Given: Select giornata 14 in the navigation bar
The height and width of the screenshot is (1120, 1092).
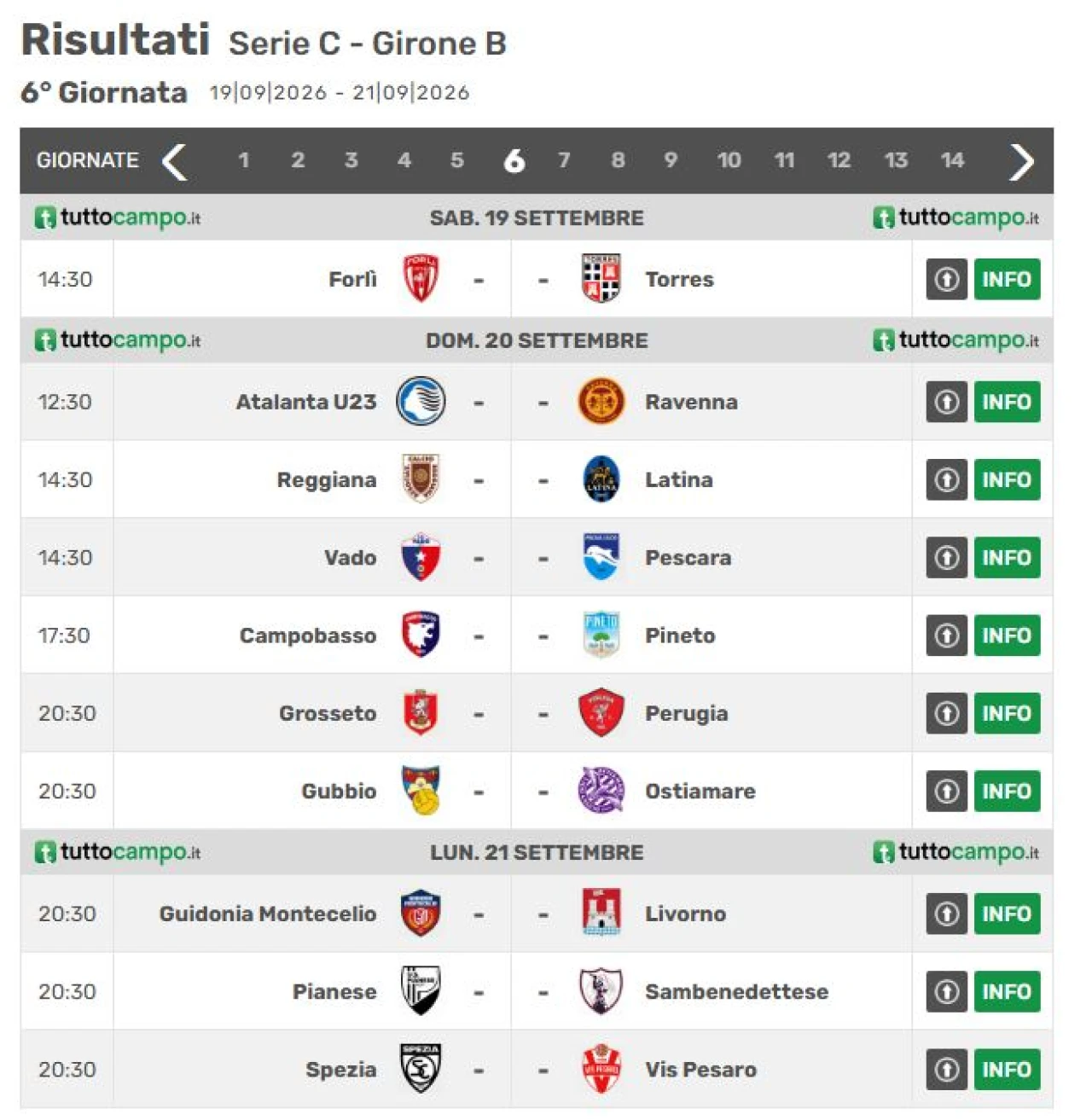Looking at the screenshot, I should pos(952,160).
